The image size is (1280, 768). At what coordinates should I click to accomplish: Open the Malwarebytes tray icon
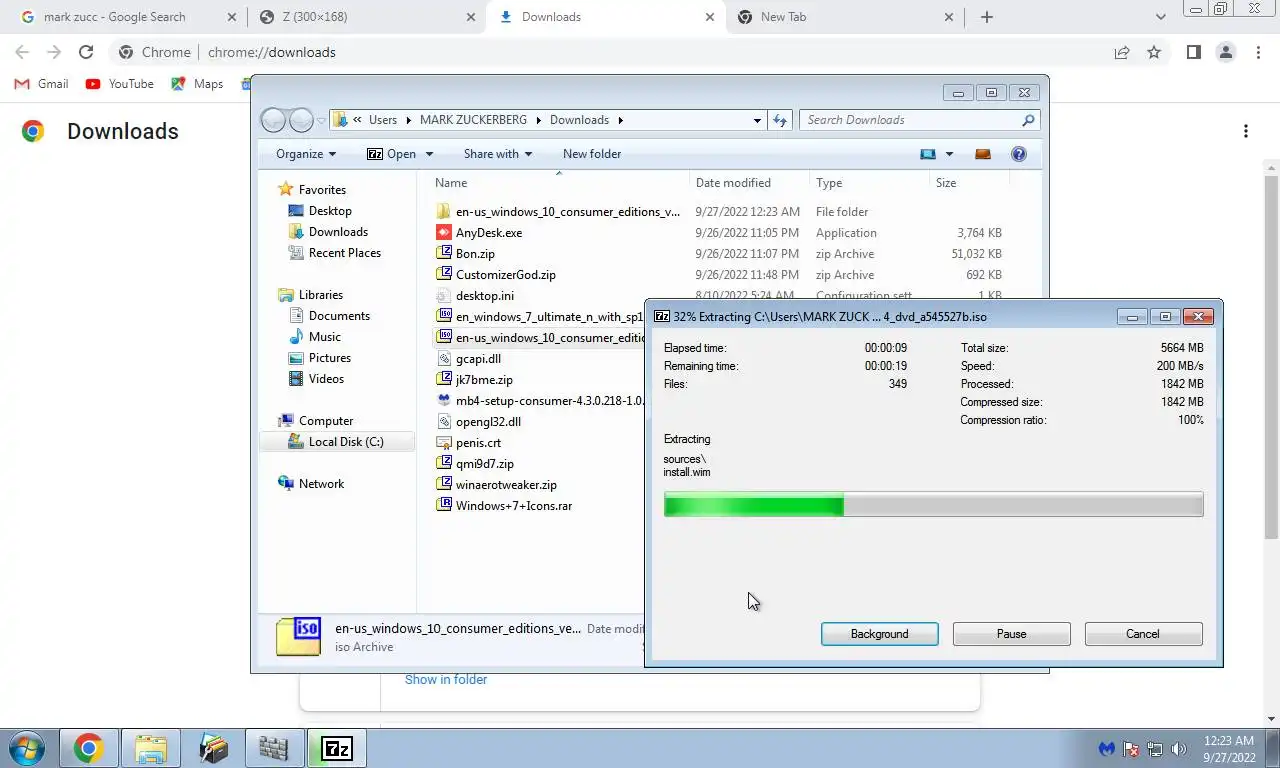pos(1107,749)
